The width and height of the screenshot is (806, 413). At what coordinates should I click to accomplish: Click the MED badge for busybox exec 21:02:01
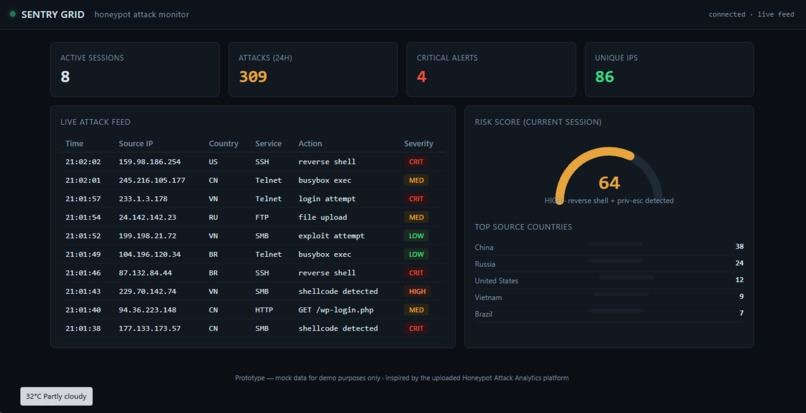pos(416,180)
